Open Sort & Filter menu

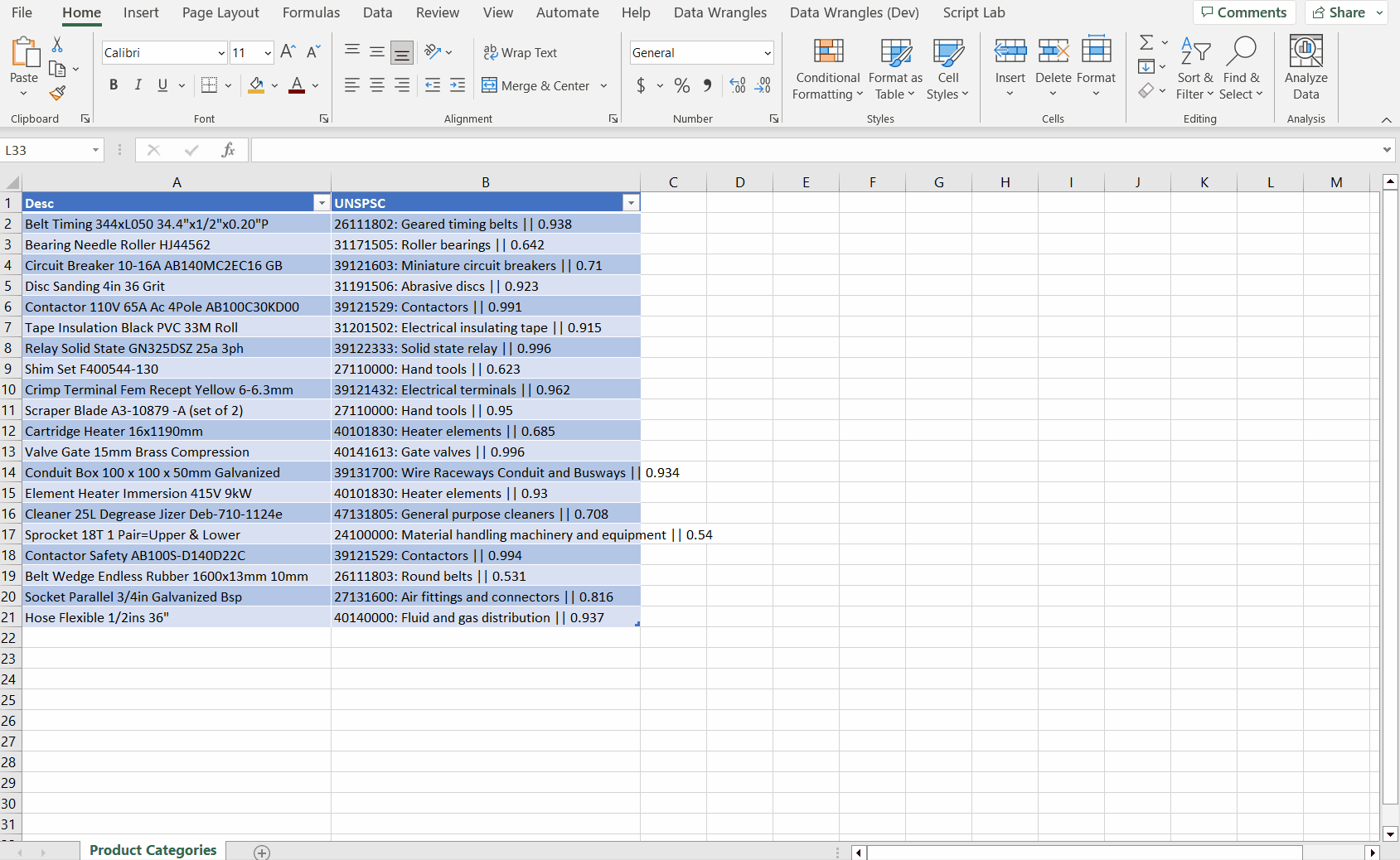point(1194,68)
